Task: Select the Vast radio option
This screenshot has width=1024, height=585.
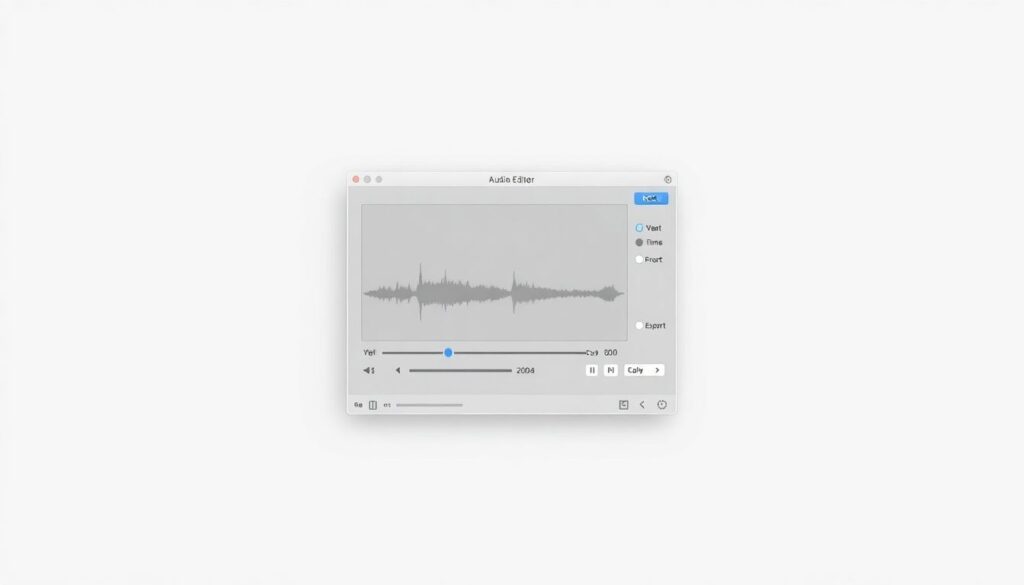Action: [640, 228]
